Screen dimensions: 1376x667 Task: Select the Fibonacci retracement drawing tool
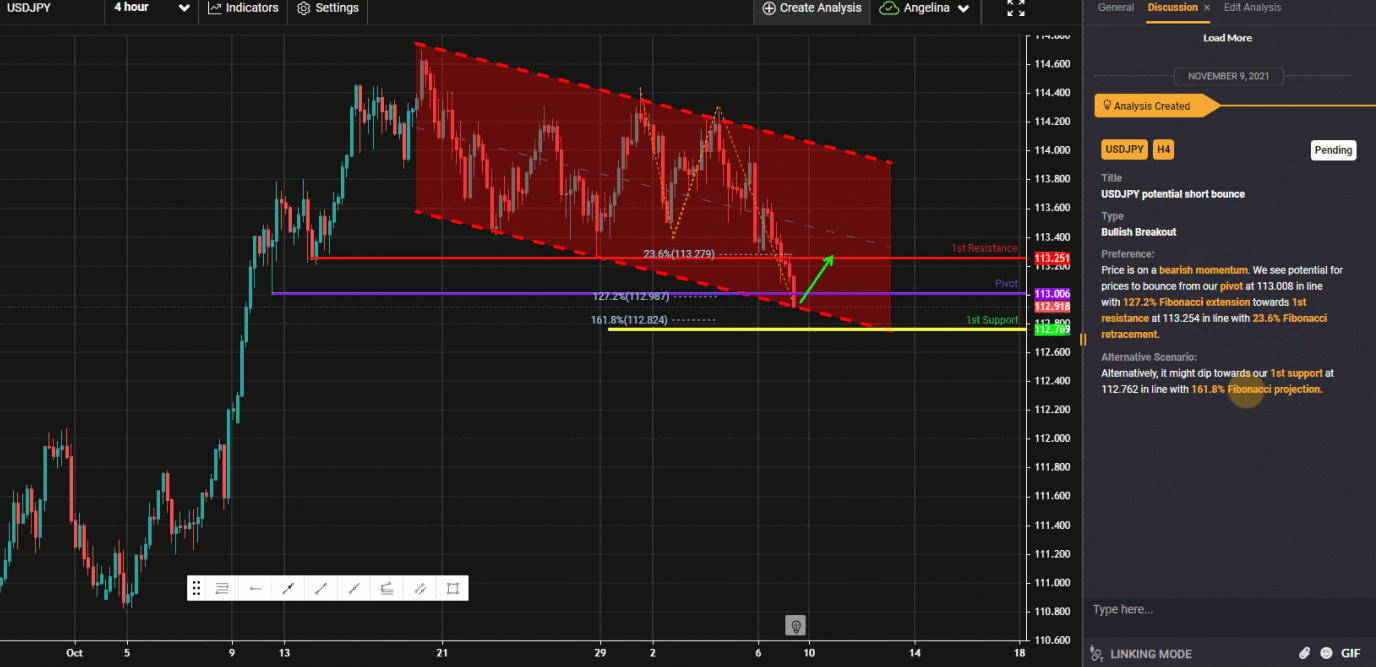click(x=387, y=588)
